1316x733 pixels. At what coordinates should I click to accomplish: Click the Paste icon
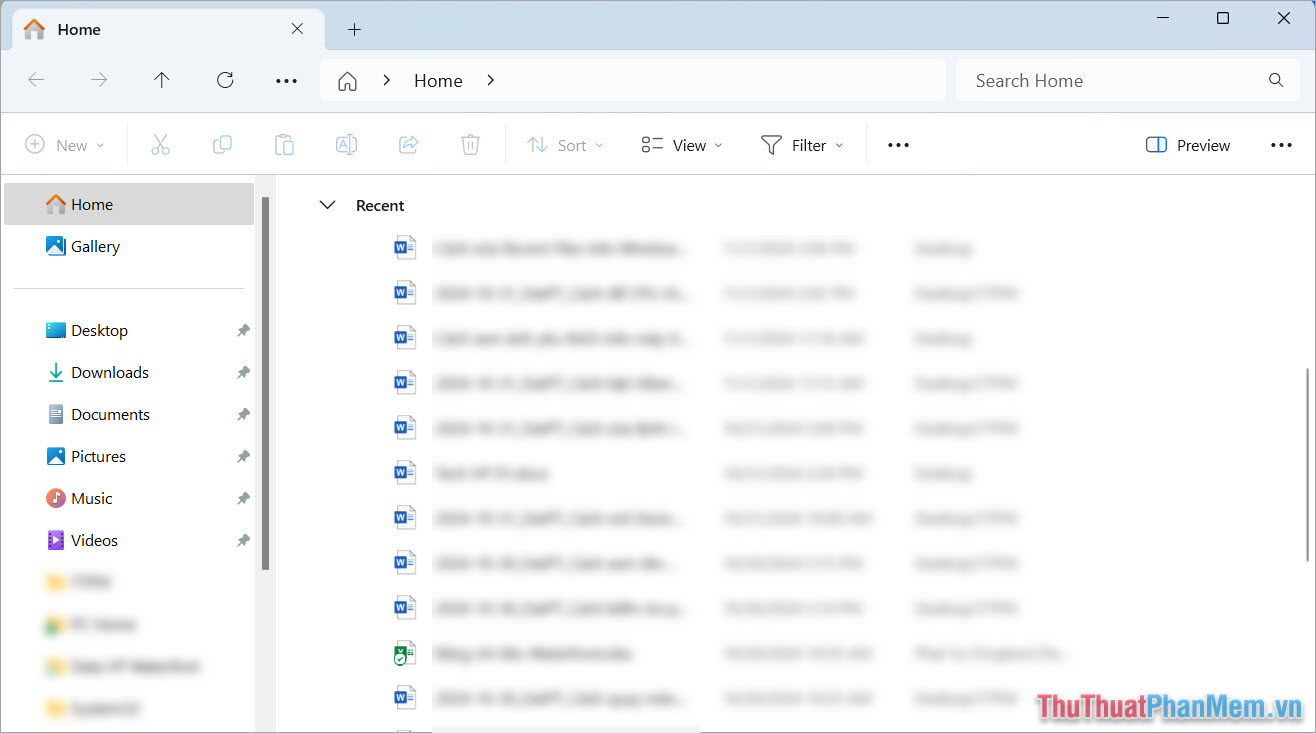click(x=284, y=144)
